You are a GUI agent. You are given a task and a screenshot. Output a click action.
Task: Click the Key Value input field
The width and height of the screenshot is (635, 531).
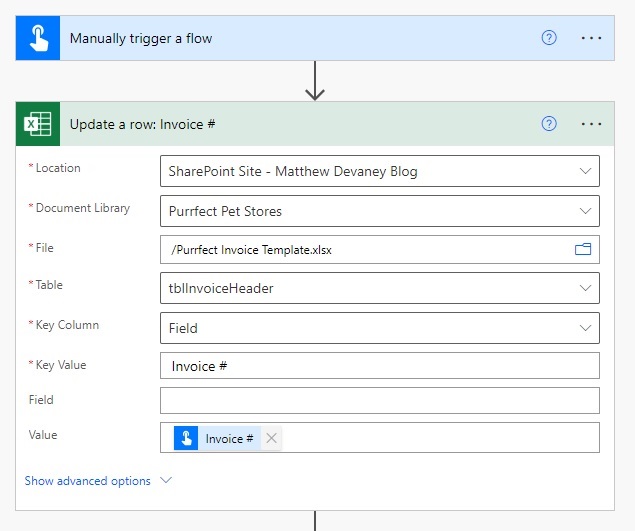380,366
